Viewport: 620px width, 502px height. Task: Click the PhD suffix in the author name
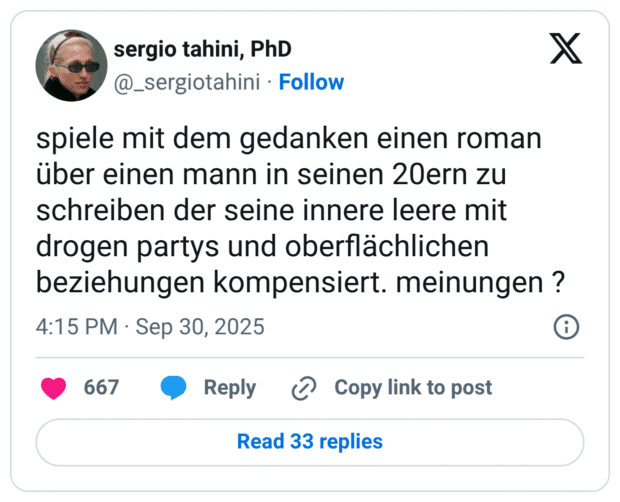(x=270, y=49)
